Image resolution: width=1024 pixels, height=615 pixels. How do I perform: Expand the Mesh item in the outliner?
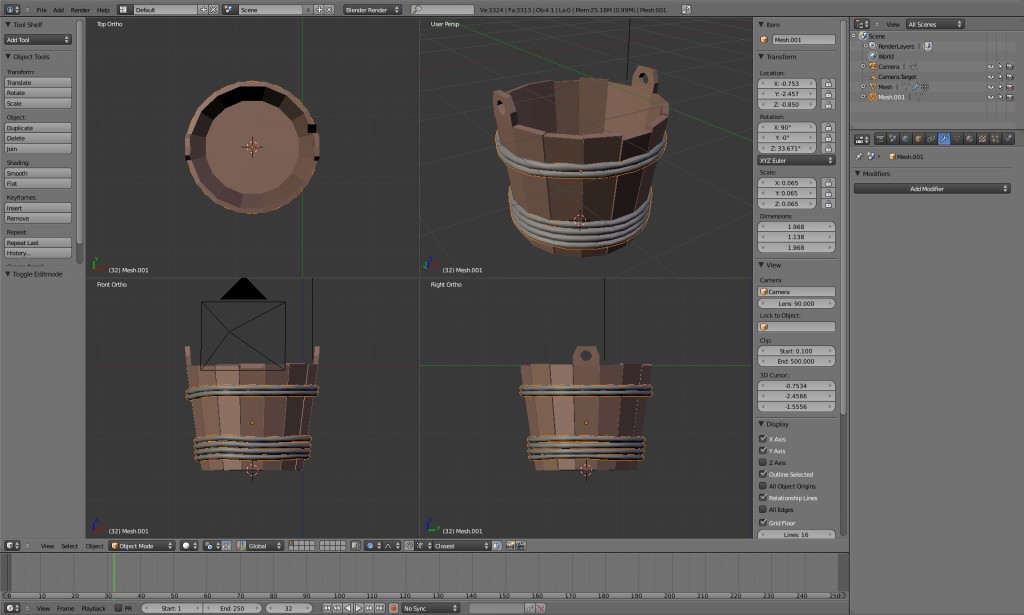pyautogui.click(x=862, y=87)
